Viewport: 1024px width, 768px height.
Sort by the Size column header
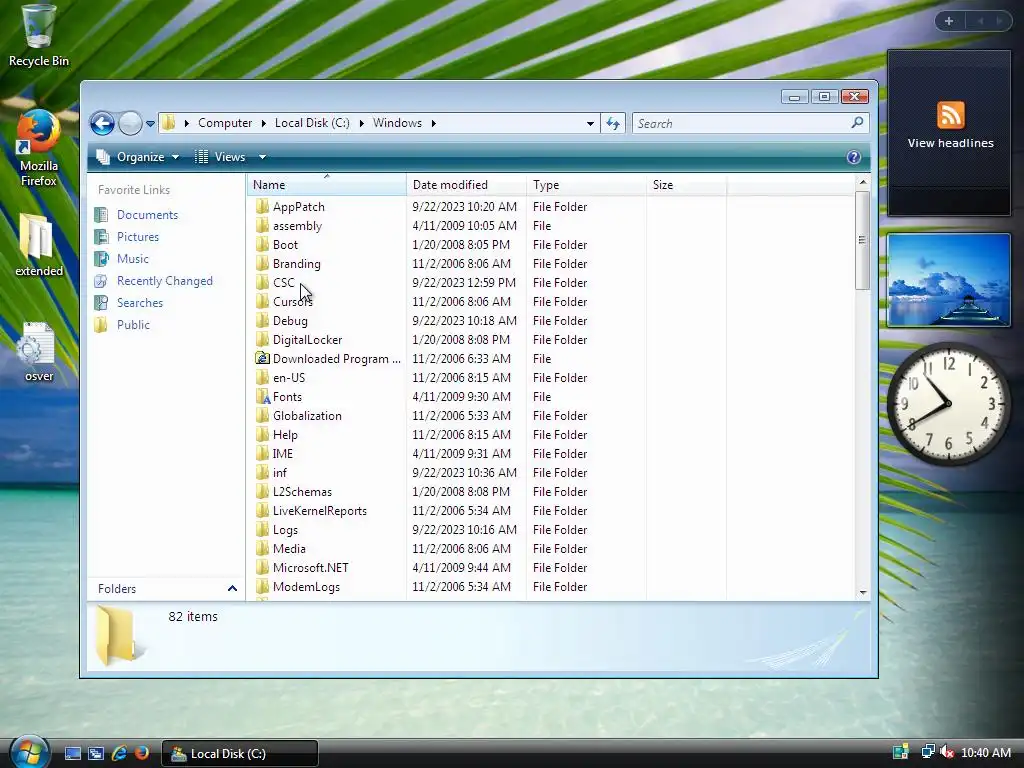(x=686, y=185)
